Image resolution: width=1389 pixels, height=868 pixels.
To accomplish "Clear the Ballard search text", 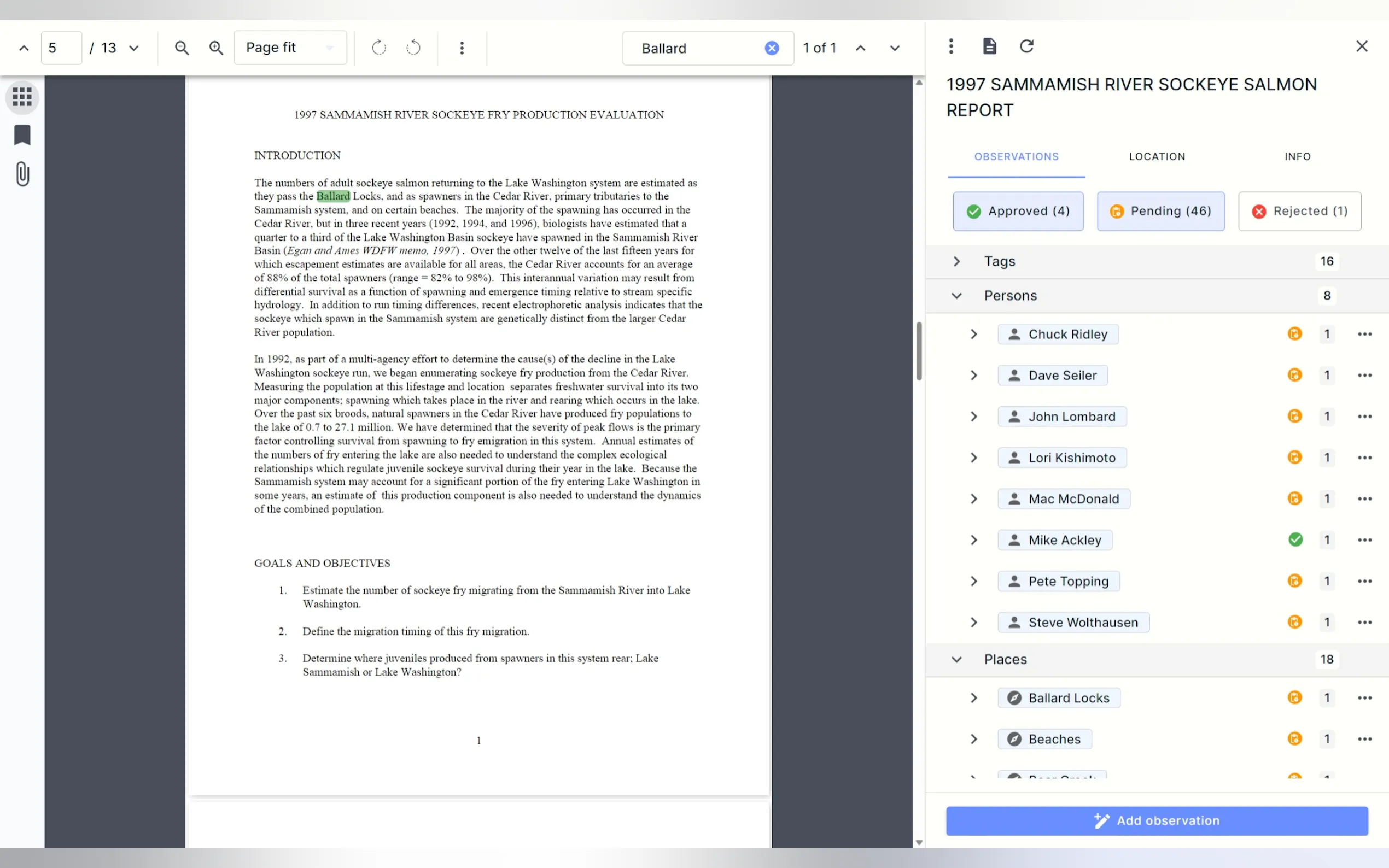I will click(x=772, y=48).
